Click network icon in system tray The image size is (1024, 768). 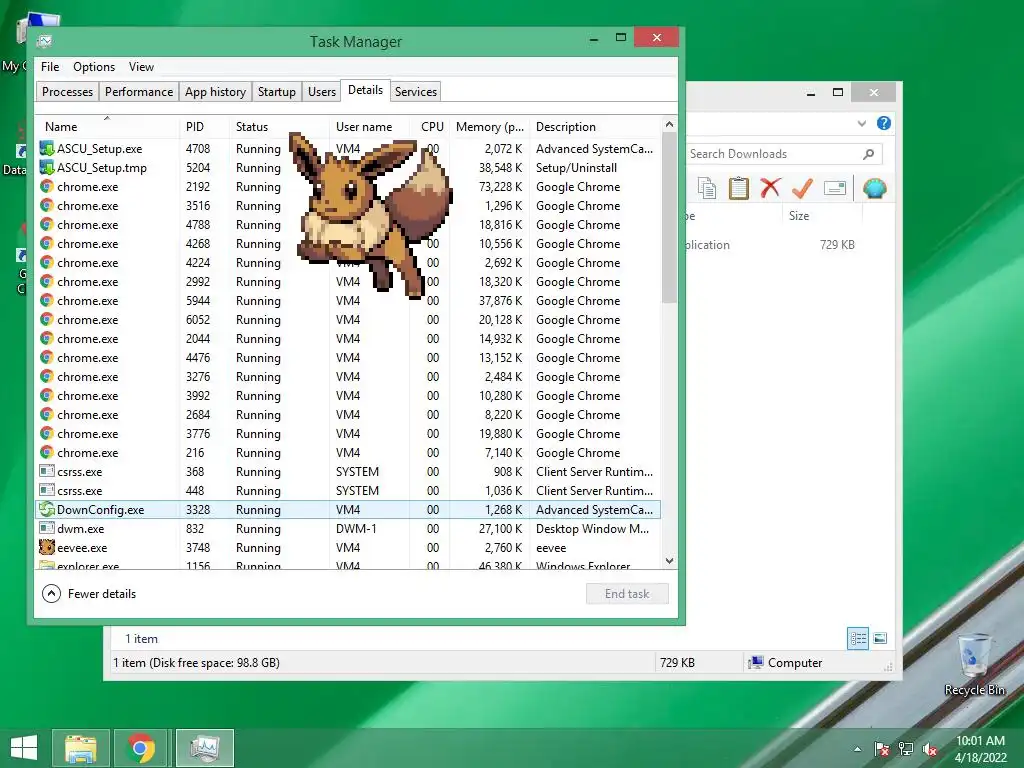[x=905, y=749]
